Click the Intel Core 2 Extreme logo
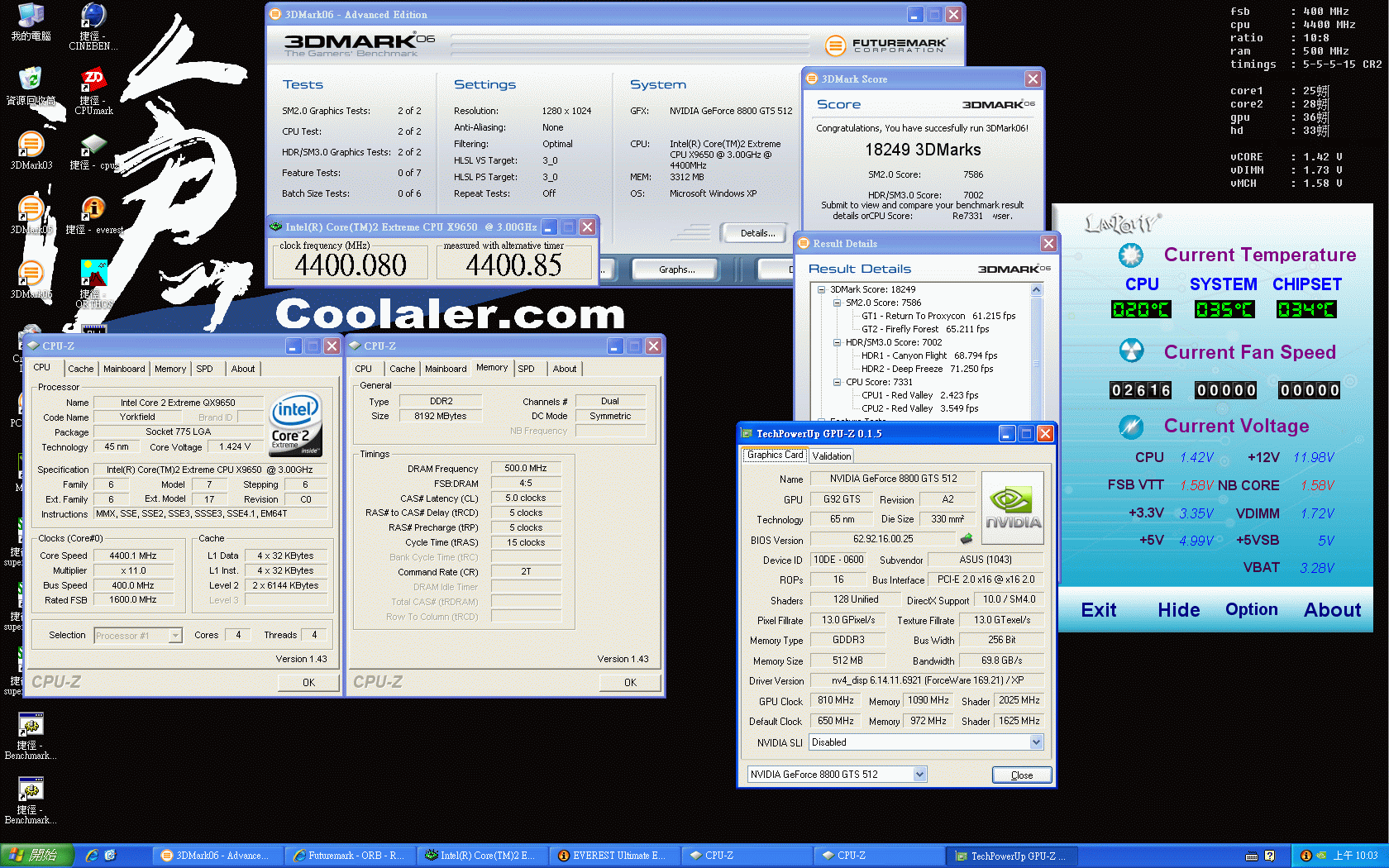 [x=295, y=423]
